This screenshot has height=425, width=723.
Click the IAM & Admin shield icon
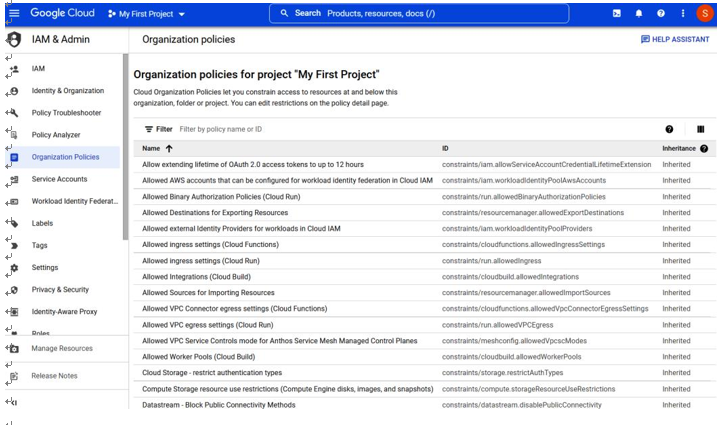14,39
